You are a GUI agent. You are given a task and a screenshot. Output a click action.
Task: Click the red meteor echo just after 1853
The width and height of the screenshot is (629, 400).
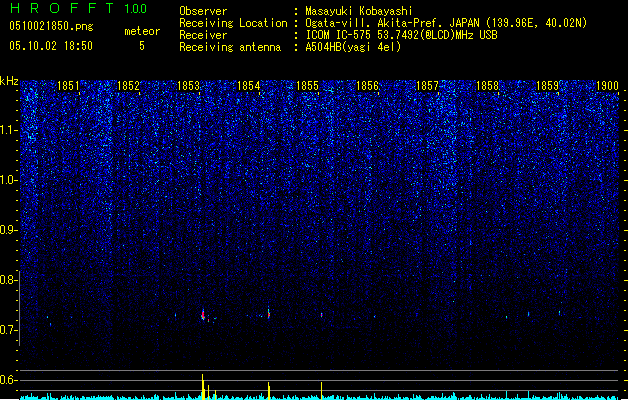(203, 315)
